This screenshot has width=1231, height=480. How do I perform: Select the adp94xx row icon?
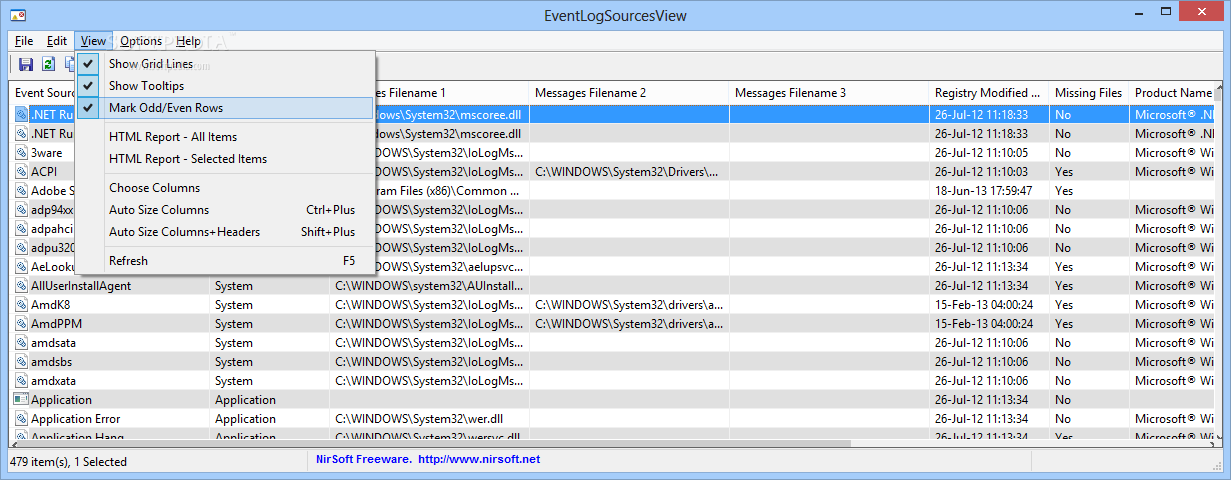click(x=22, y=210)
